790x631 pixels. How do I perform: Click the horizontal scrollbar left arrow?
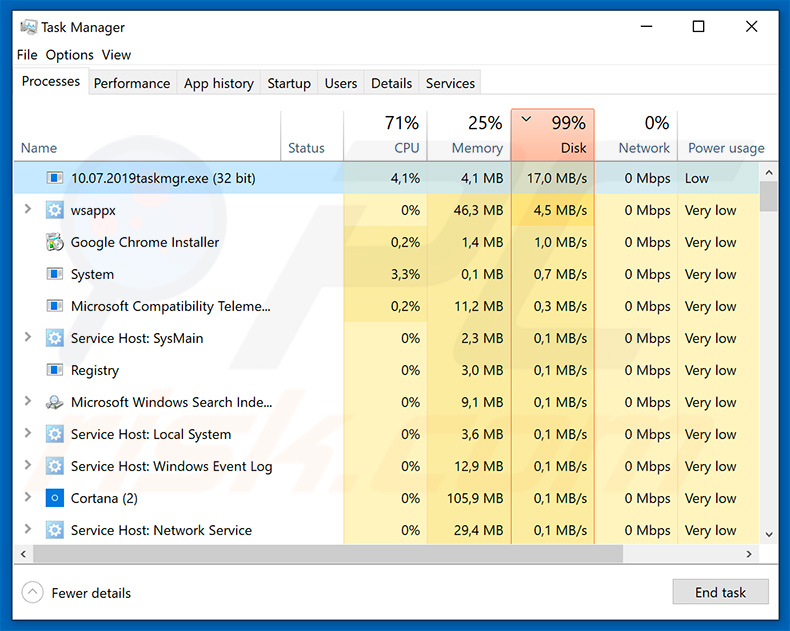pos(23,554)
